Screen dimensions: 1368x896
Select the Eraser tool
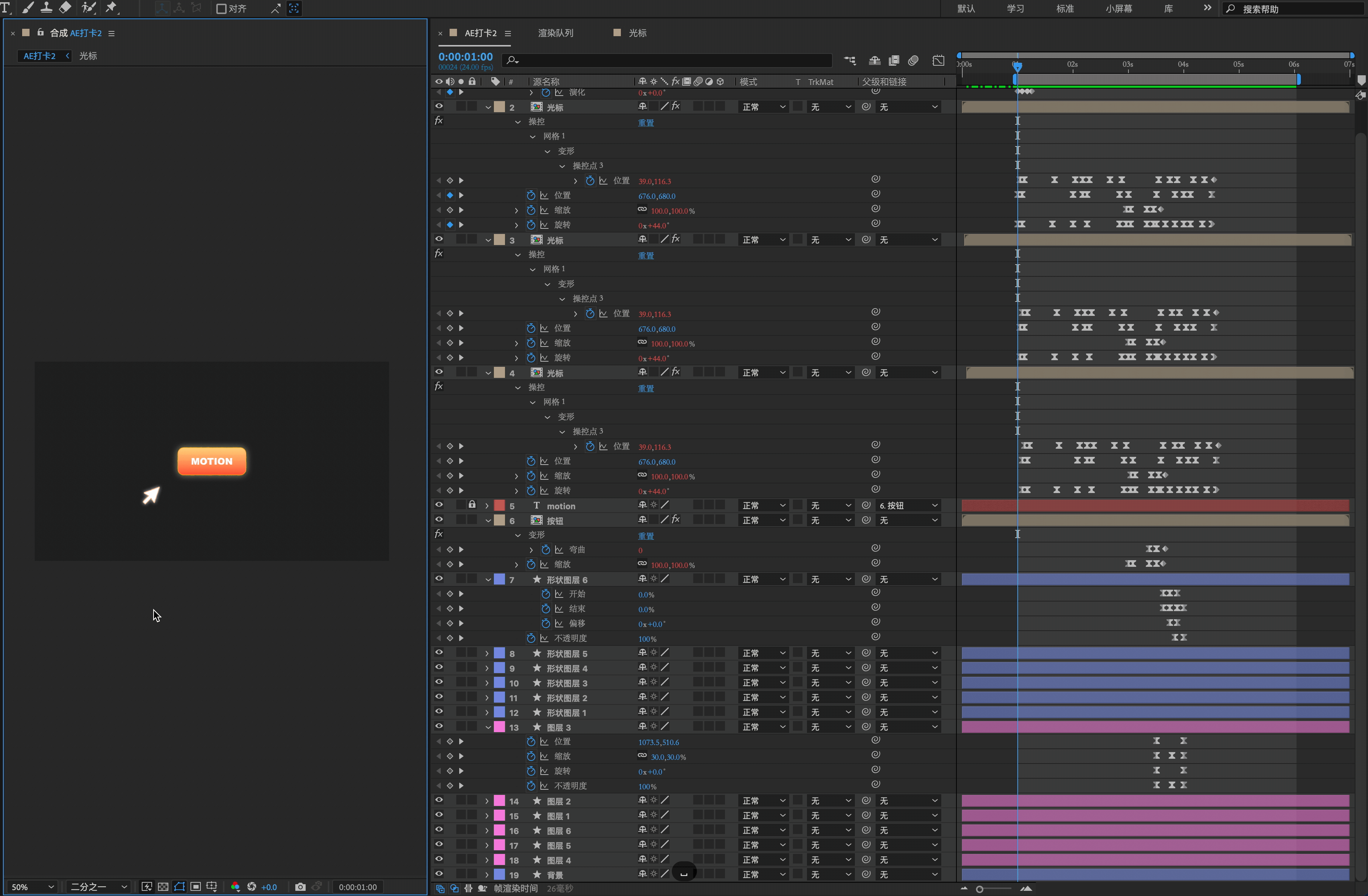65,7
